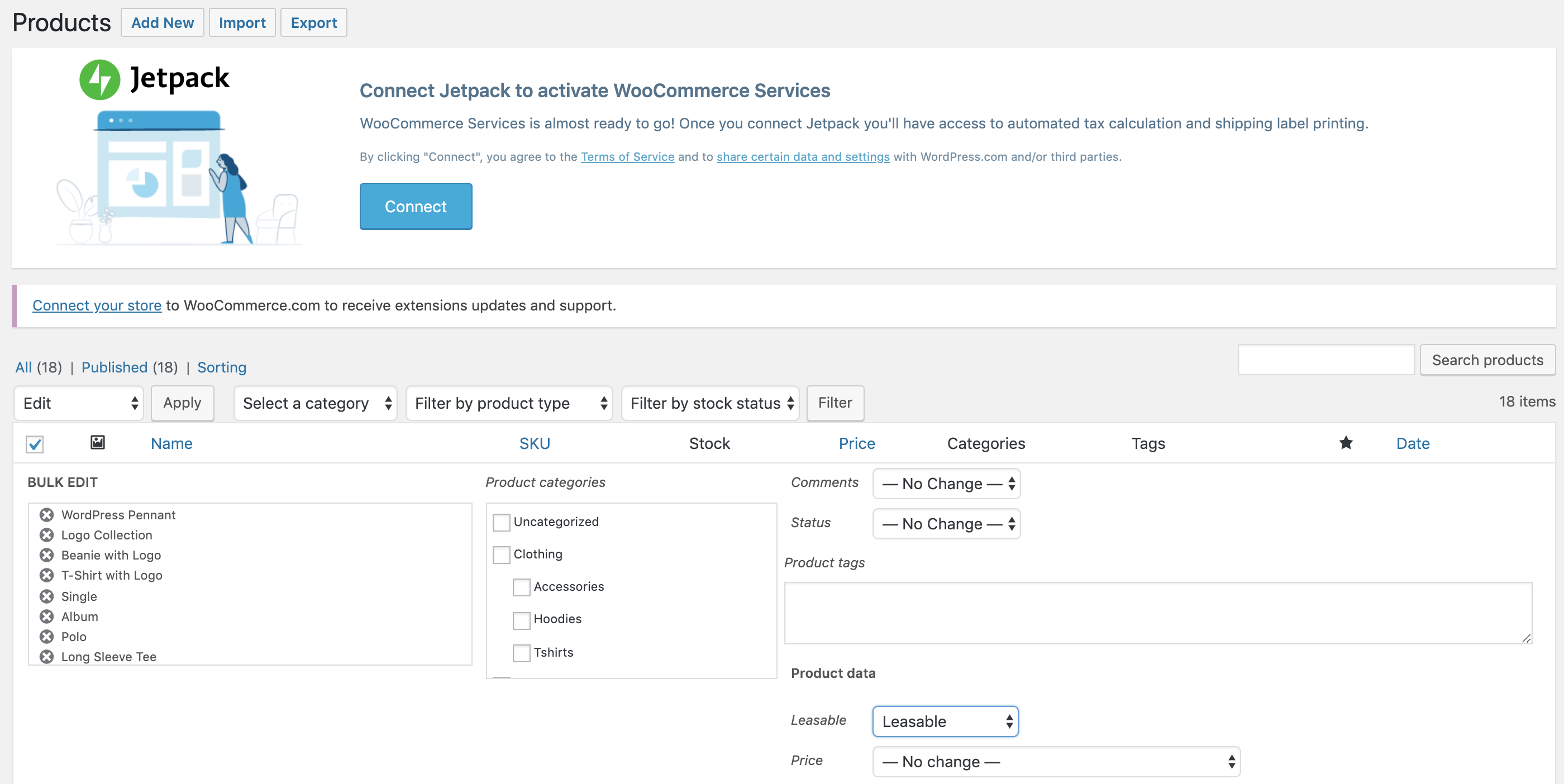Open the Select a category dropdown
Viewport: 1564px width, 784px height.
(x=316, y=403)
